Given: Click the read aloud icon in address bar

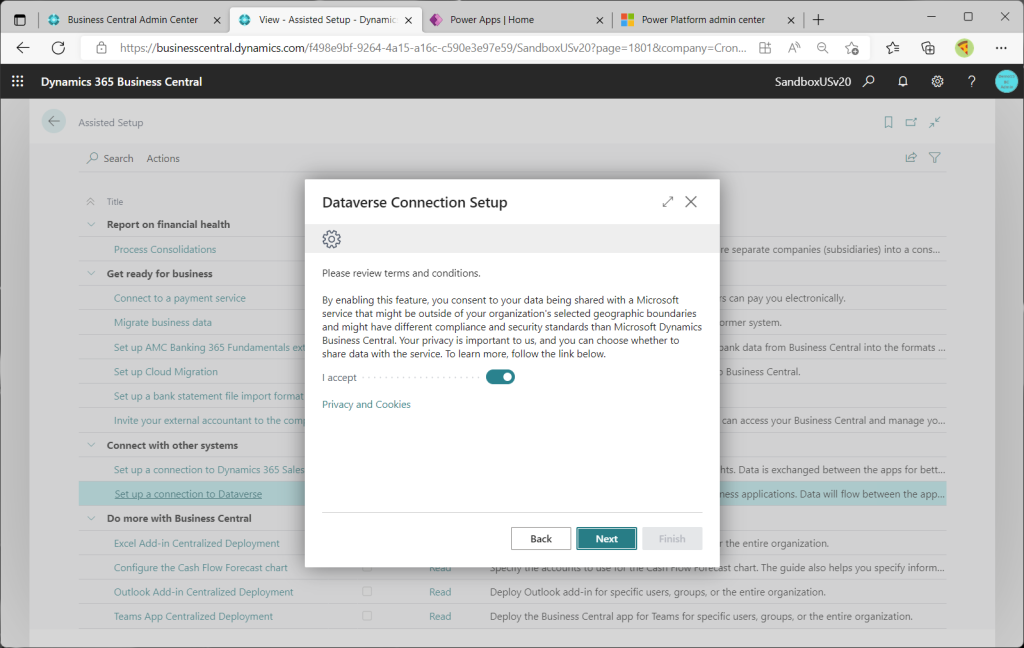Looking at the screenshot, I should coord(793,48).
